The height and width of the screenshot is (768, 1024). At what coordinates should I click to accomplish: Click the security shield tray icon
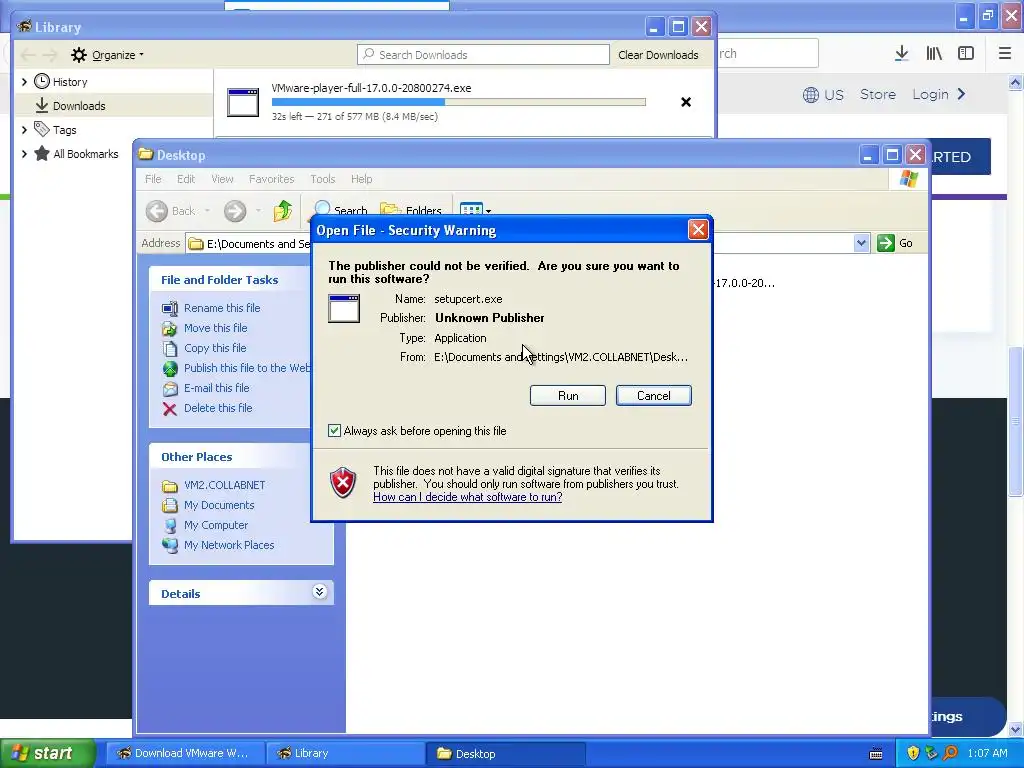[912, 753]
